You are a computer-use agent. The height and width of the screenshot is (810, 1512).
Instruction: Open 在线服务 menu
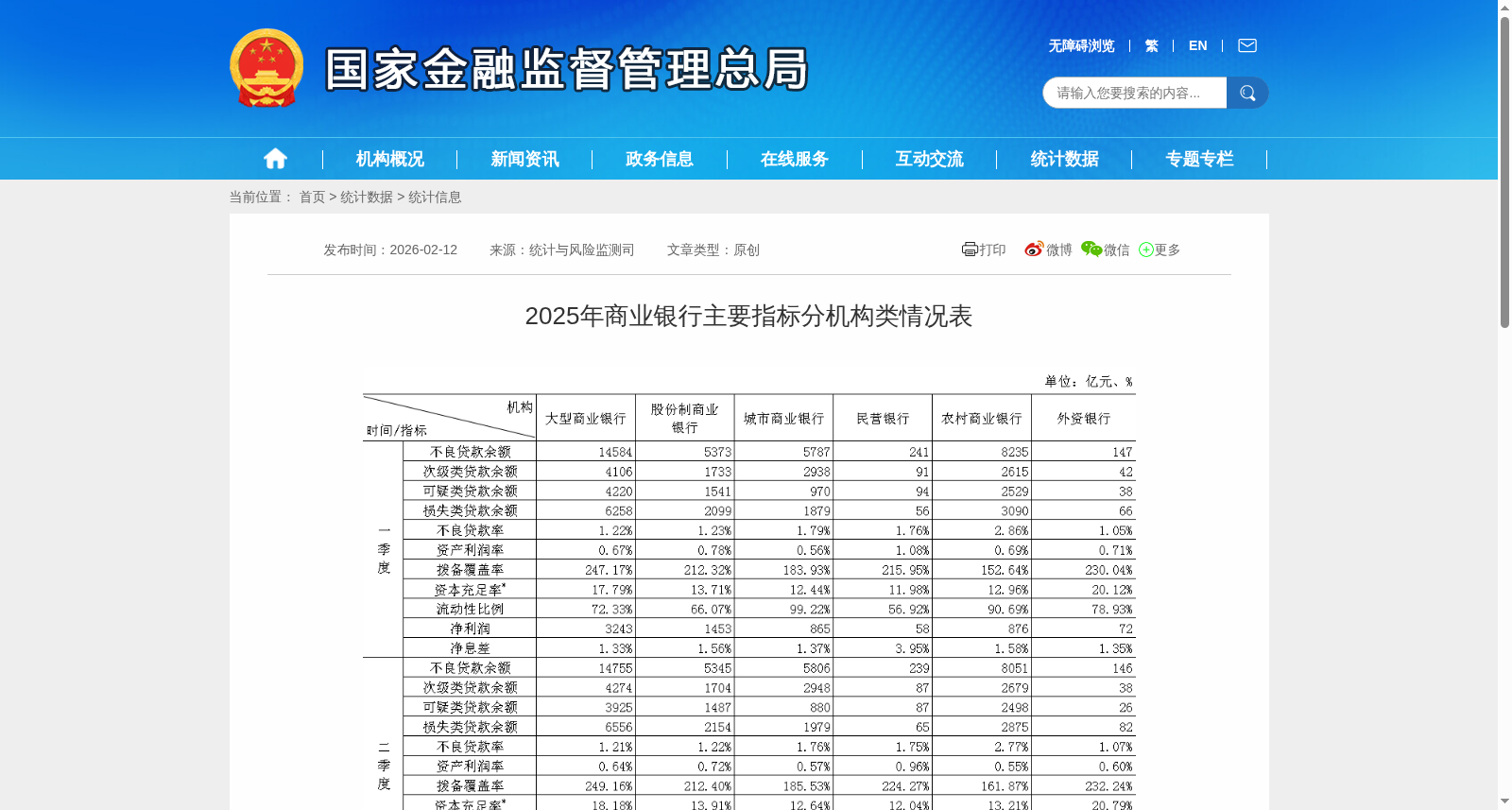pos(795,159)
